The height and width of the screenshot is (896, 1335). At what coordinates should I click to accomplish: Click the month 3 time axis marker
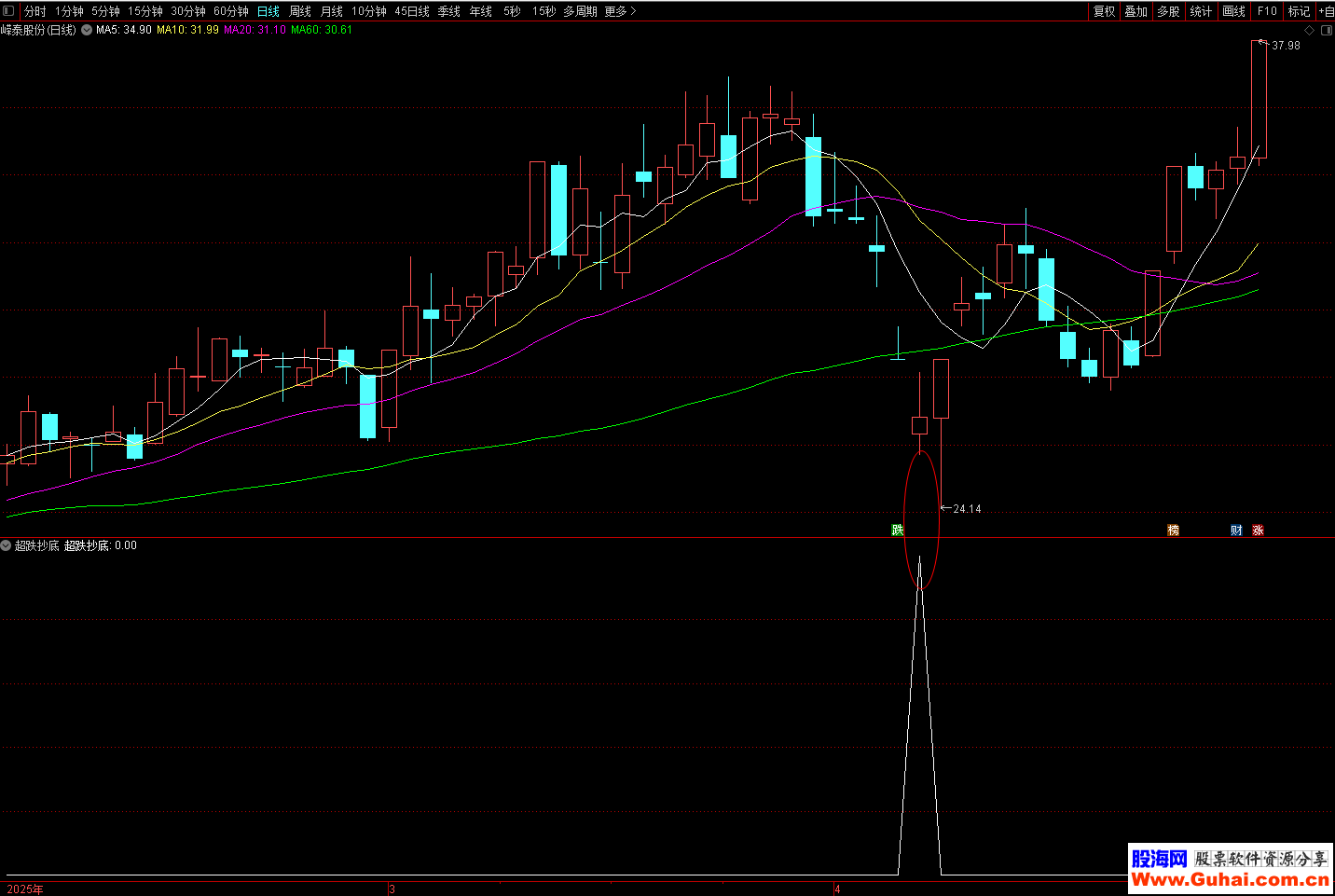pos(392,889)
